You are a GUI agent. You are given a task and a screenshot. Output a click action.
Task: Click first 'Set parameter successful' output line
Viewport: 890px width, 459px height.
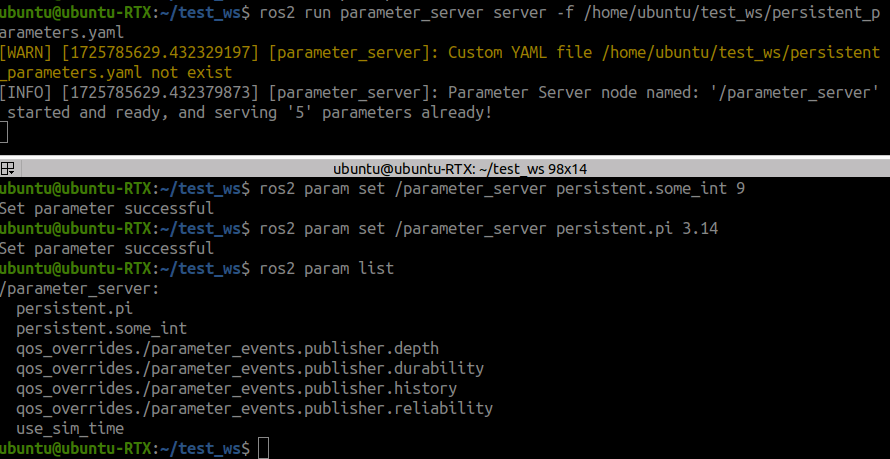click(107, 209)
